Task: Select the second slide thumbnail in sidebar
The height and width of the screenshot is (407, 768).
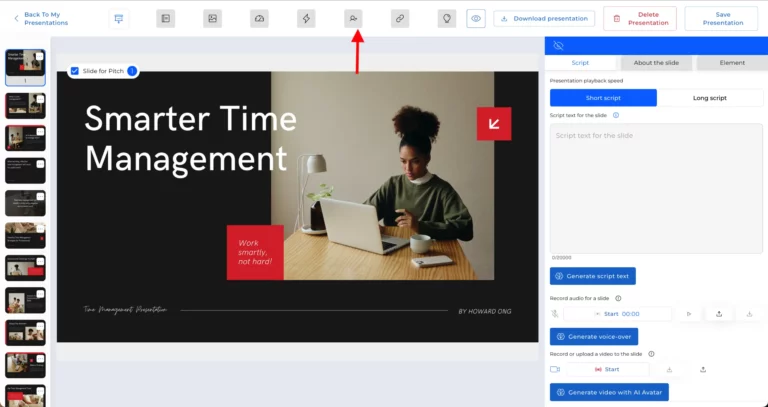Action: (25, 105)
